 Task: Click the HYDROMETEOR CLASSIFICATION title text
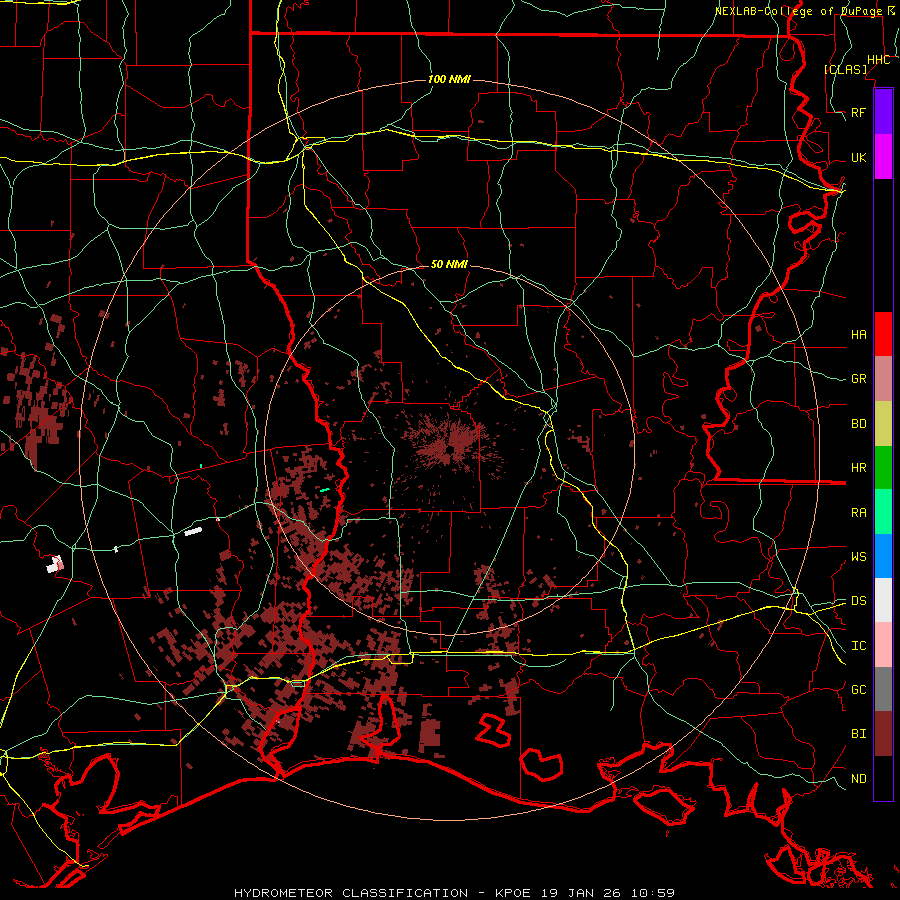[351, 893]
